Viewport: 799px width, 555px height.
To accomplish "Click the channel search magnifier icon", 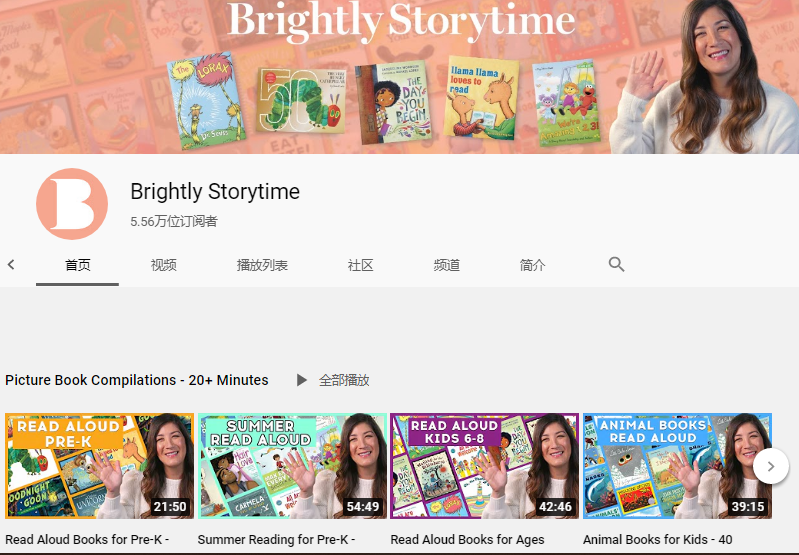I will 616,265.
